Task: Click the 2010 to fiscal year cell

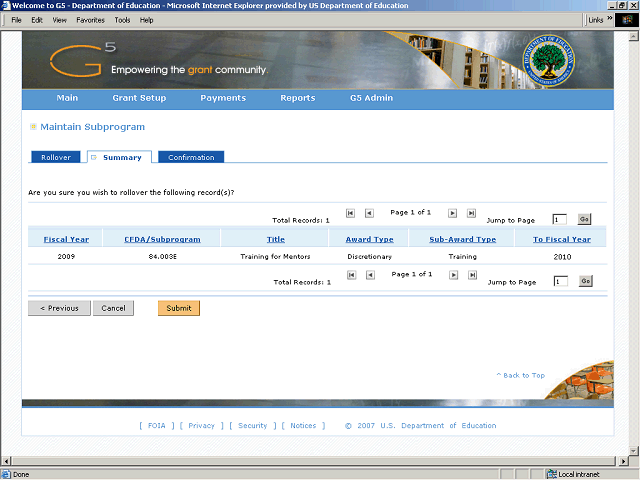Action: [x=562, y=257]
